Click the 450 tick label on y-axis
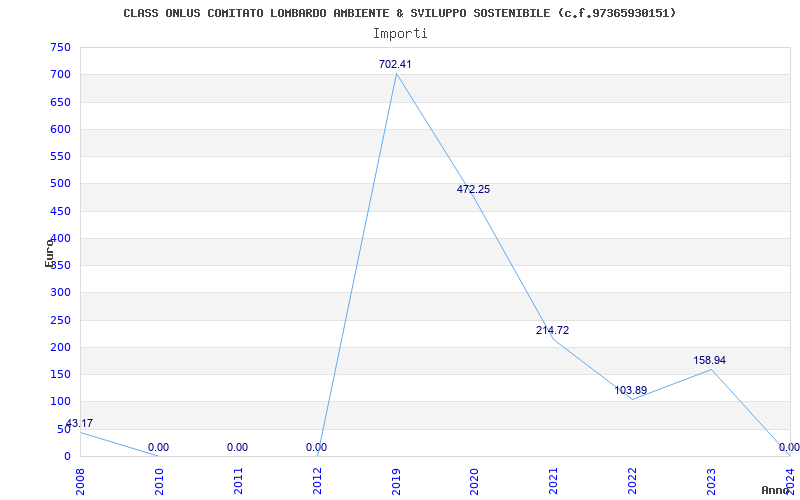Screen dimensions: 800x500 (60, 211)
